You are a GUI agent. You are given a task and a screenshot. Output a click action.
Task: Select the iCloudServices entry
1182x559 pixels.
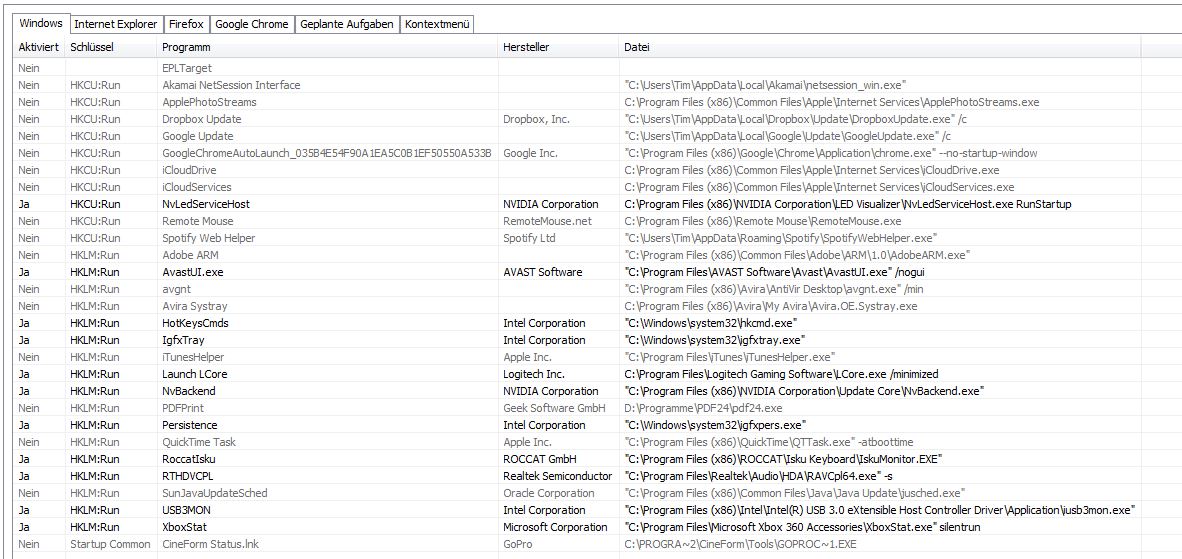tap(197, 187)
